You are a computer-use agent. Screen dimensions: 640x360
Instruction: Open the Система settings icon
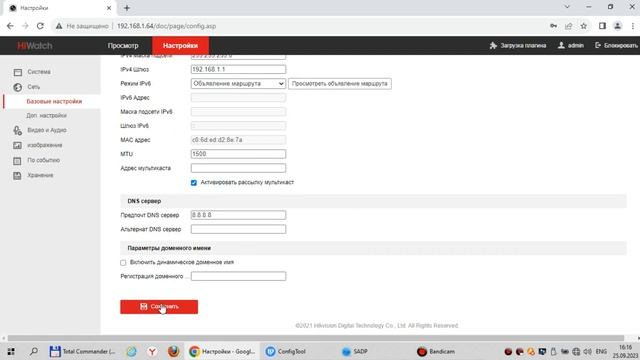18,72
